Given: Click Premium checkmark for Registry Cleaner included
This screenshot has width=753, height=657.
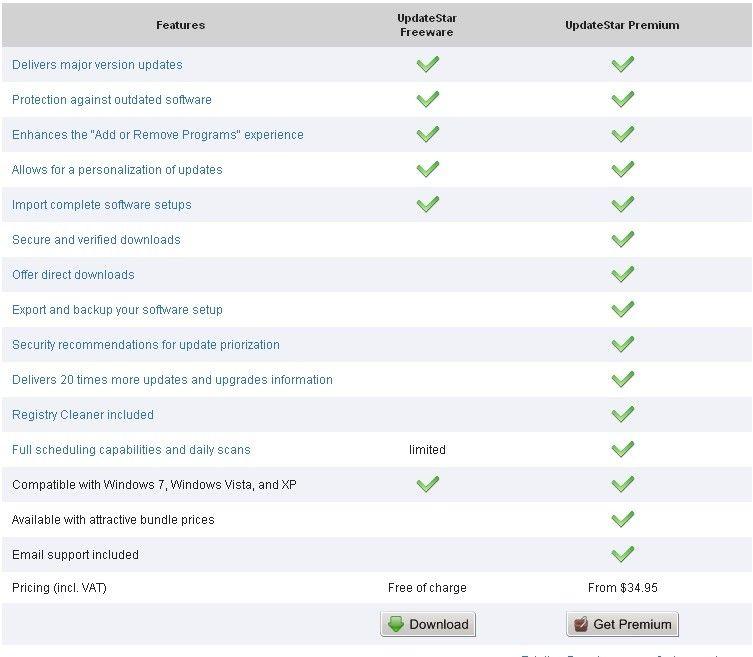Looking at the screenshot, I should [622, 414].
